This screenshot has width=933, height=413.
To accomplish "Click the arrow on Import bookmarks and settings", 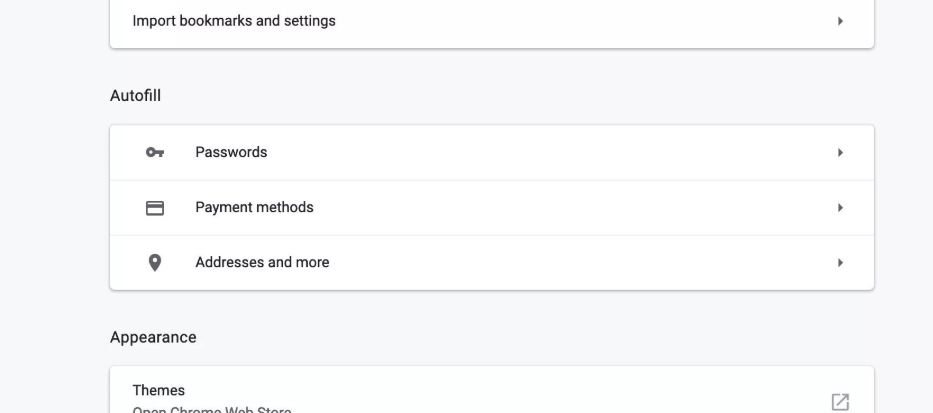I will click(x=840, y=21).
